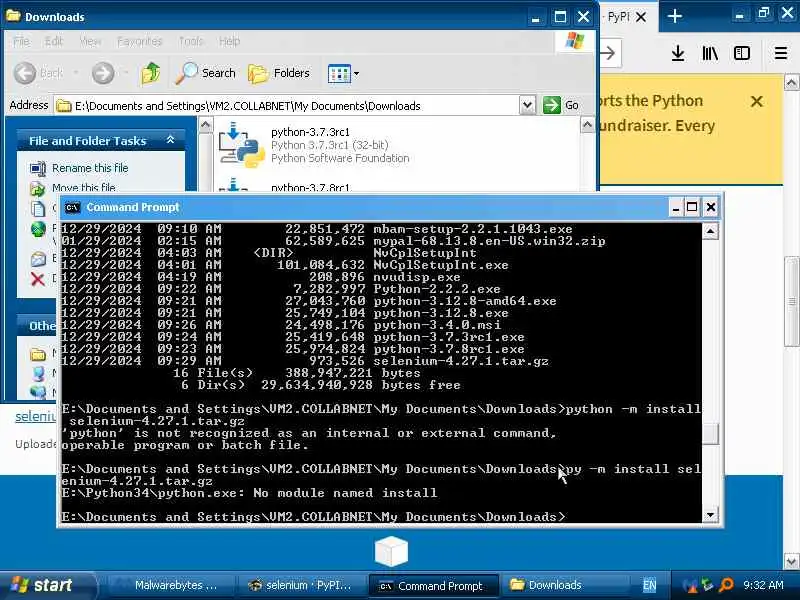Click the EN language indicator
Viewport: 800px width, 600px height.
tap(649, 585)
